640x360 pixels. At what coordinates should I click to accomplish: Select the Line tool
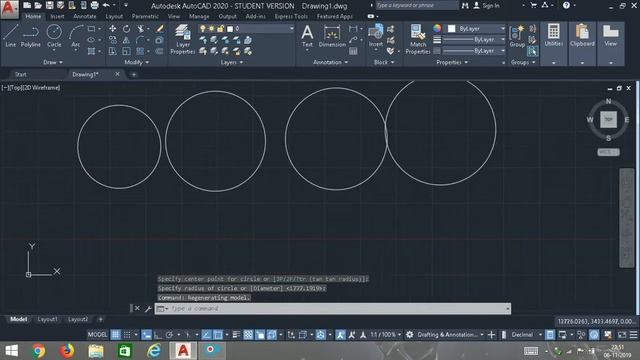(11, 36)
